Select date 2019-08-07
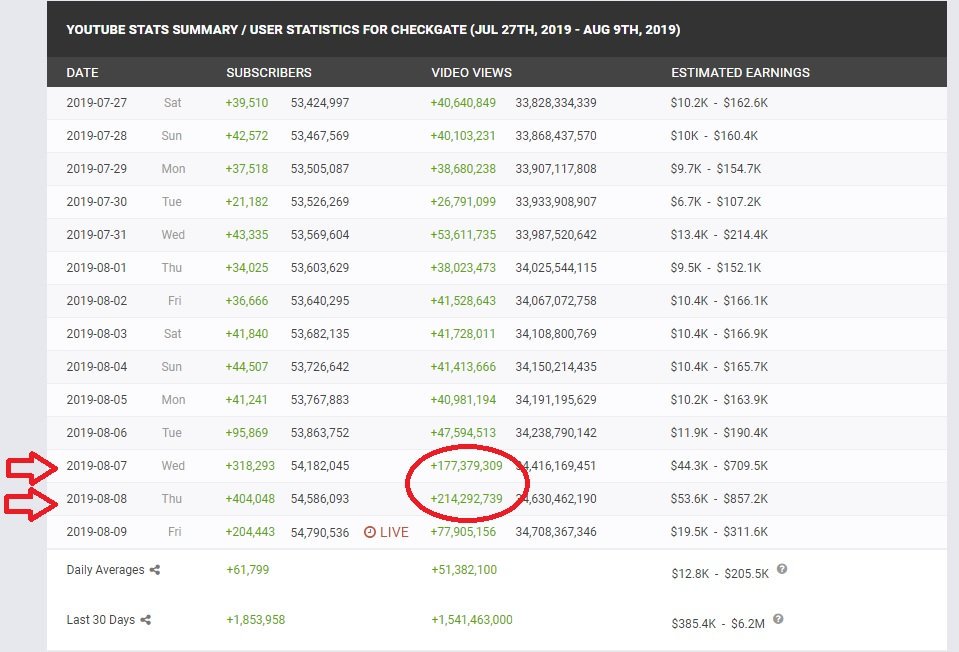Viewport: 959px width, 652px height. pyautogui.click(x=97, y=466)
